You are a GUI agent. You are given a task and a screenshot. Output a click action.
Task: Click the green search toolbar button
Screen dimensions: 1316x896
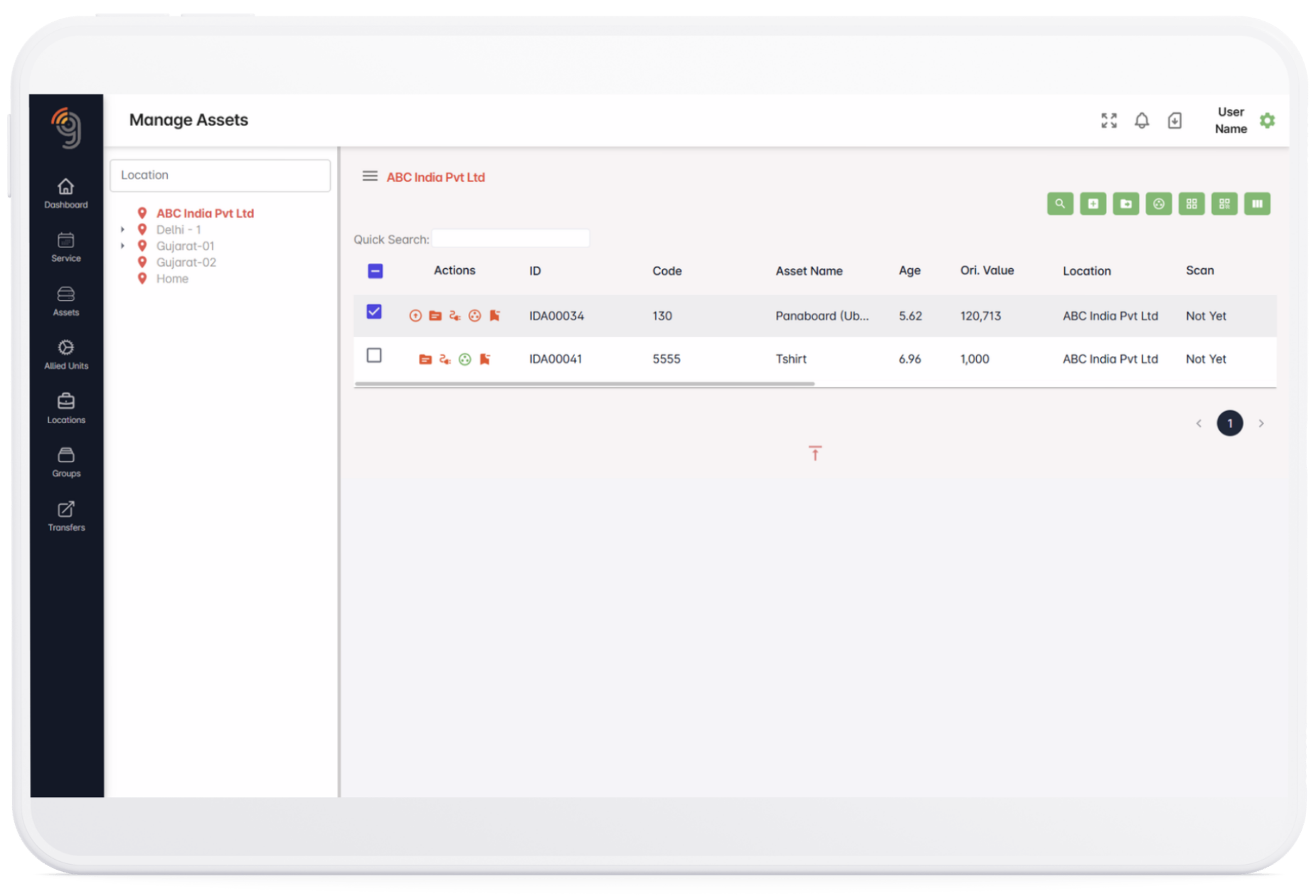pyautogui.click(x=1060, y=204)
